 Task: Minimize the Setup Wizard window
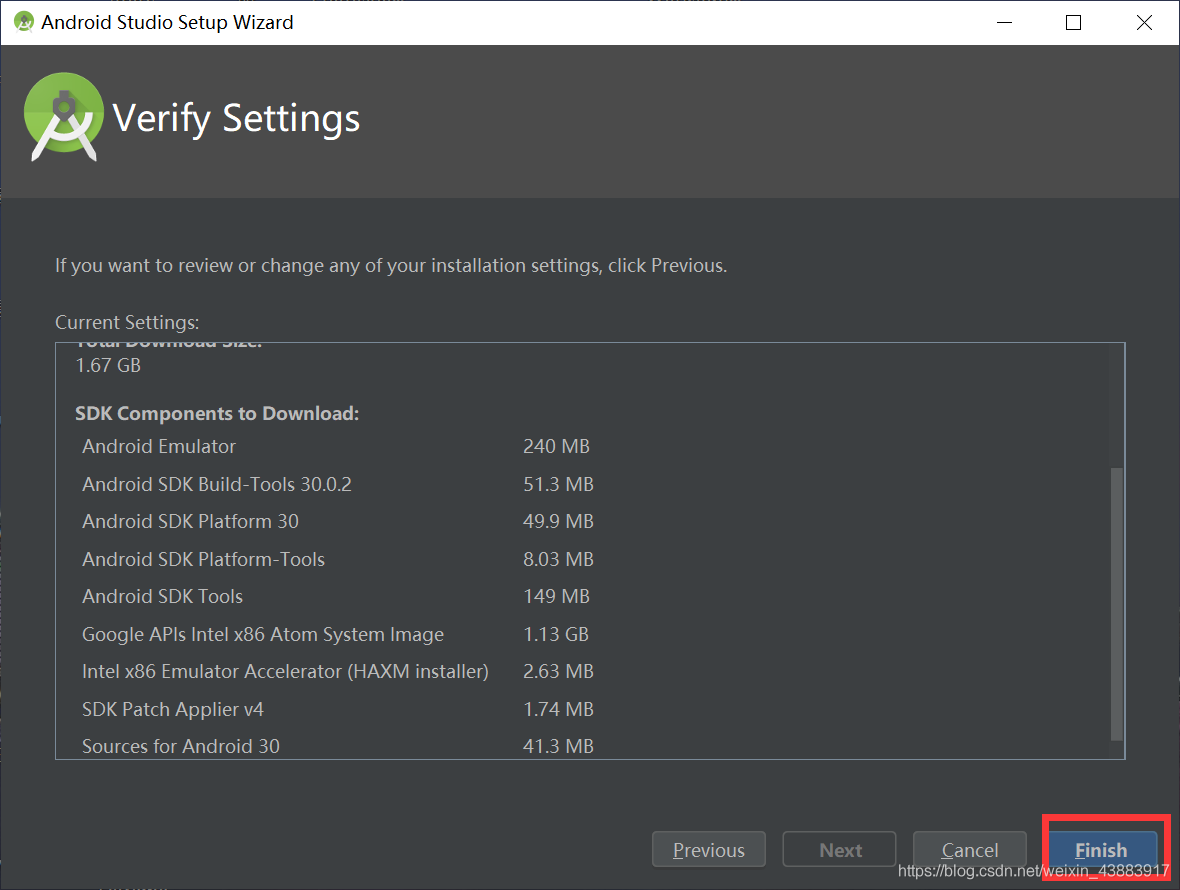[x=1004, y=23]
